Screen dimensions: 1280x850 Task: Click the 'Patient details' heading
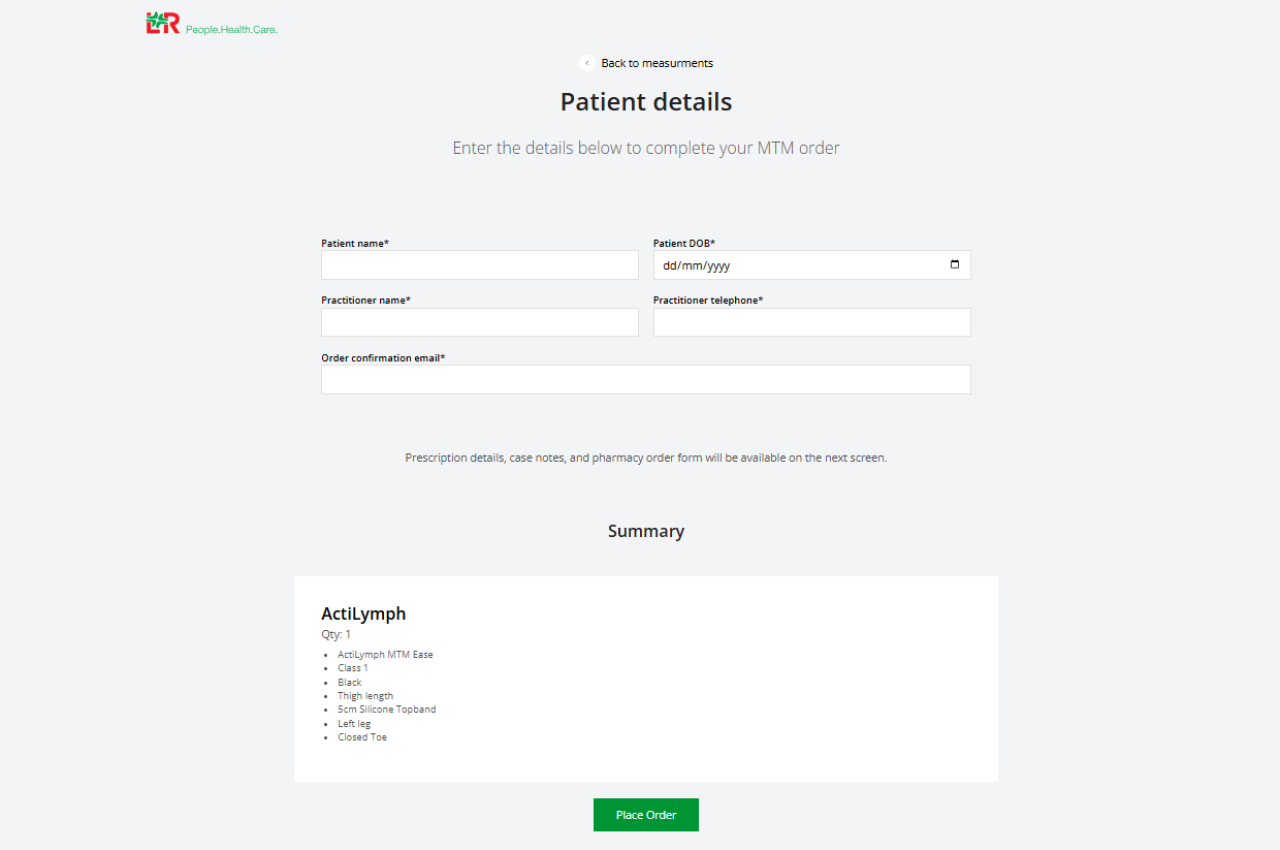click(x=646, y=102)
